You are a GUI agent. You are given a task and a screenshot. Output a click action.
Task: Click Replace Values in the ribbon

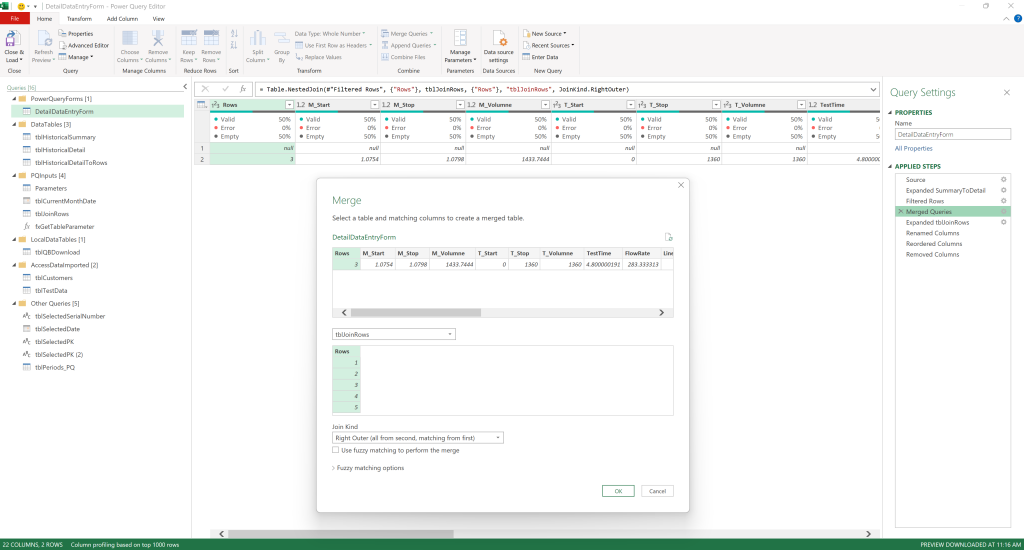[318, 57]
